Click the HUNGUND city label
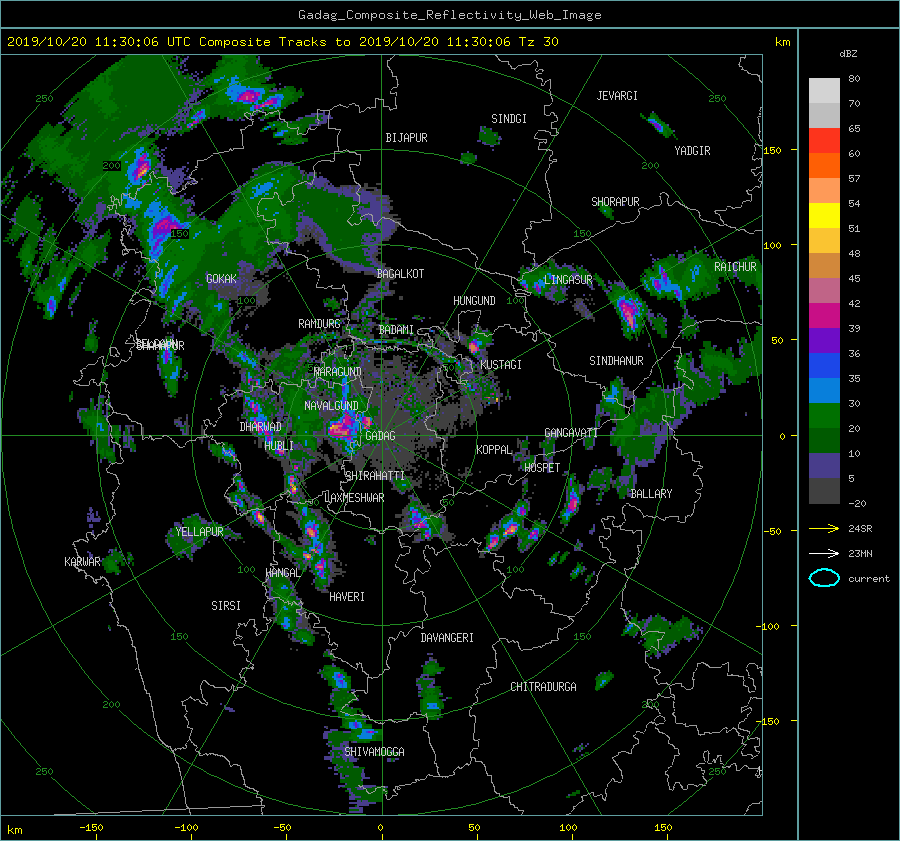 (x=474, y=301)
